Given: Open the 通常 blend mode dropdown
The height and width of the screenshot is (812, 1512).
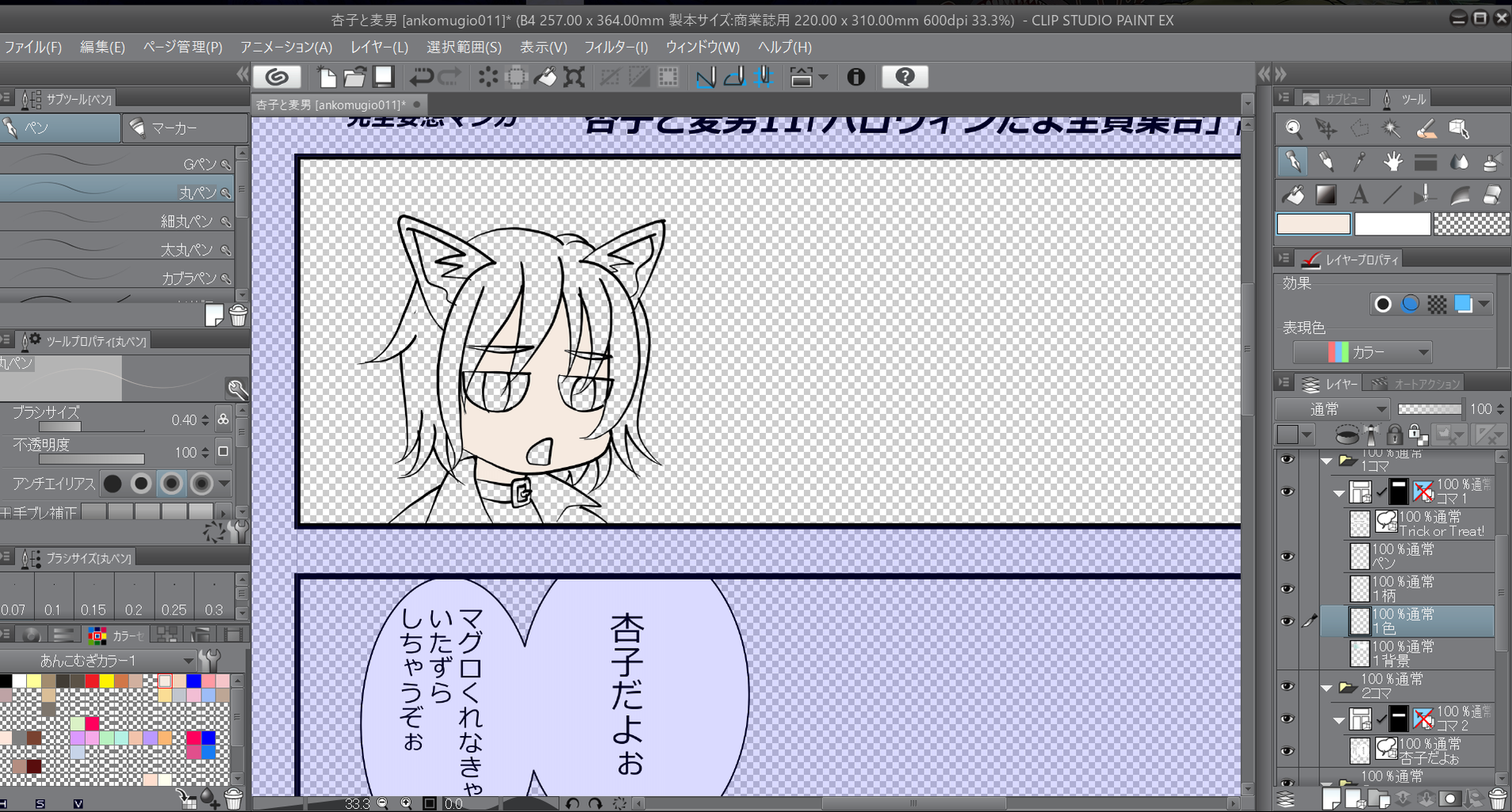Looking at the screenshot, I should pos(1332,409).
